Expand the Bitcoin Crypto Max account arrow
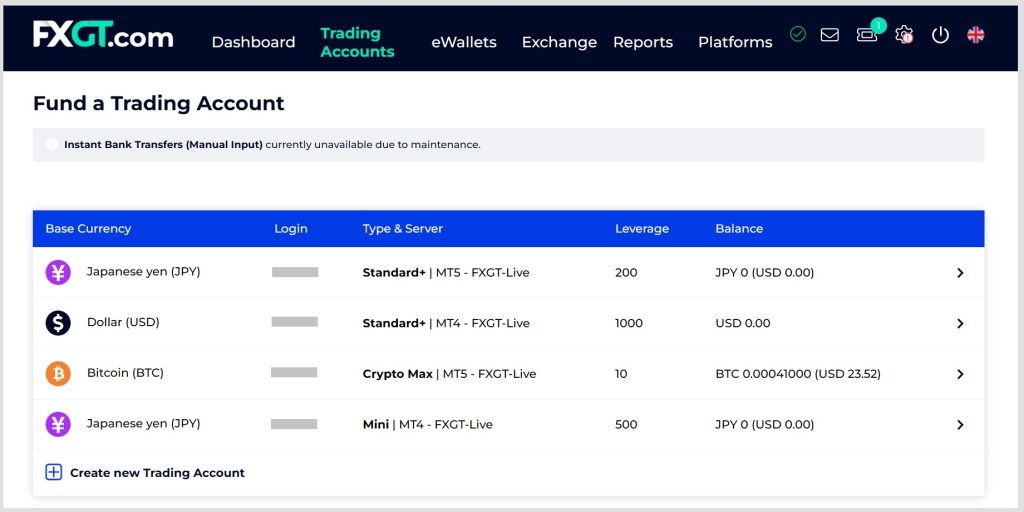 click(960, 374)
